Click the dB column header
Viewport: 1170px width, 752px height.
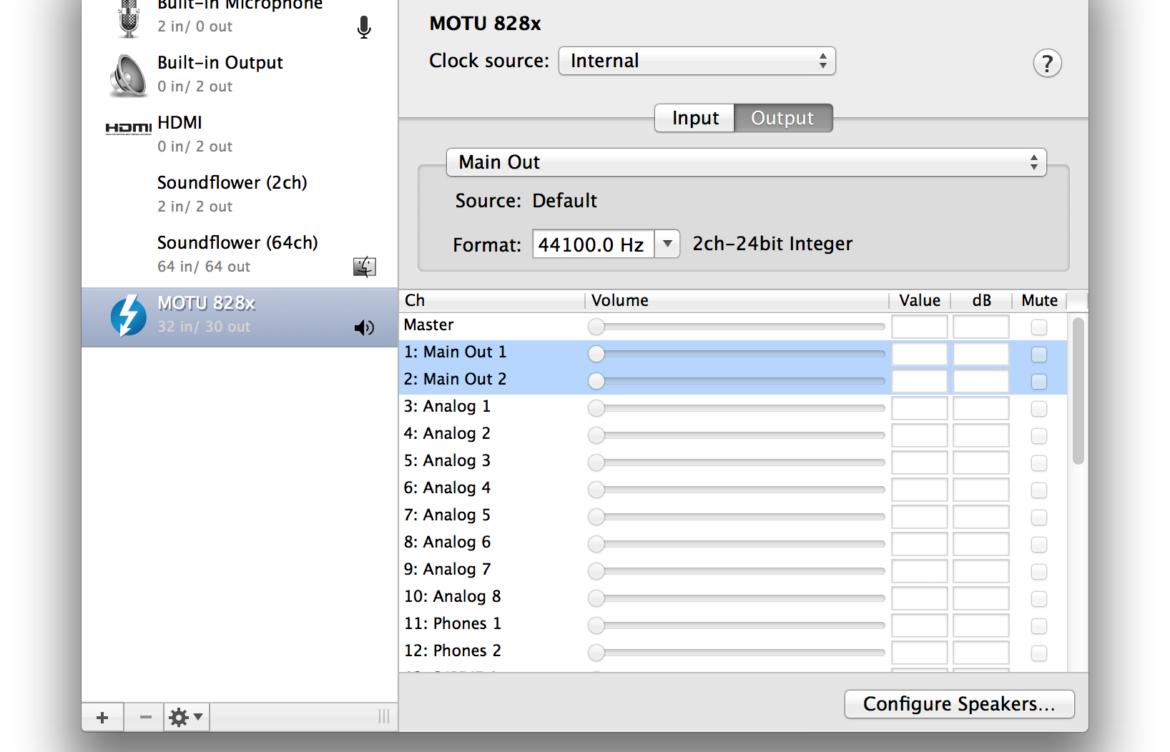[x=981, y=301]
